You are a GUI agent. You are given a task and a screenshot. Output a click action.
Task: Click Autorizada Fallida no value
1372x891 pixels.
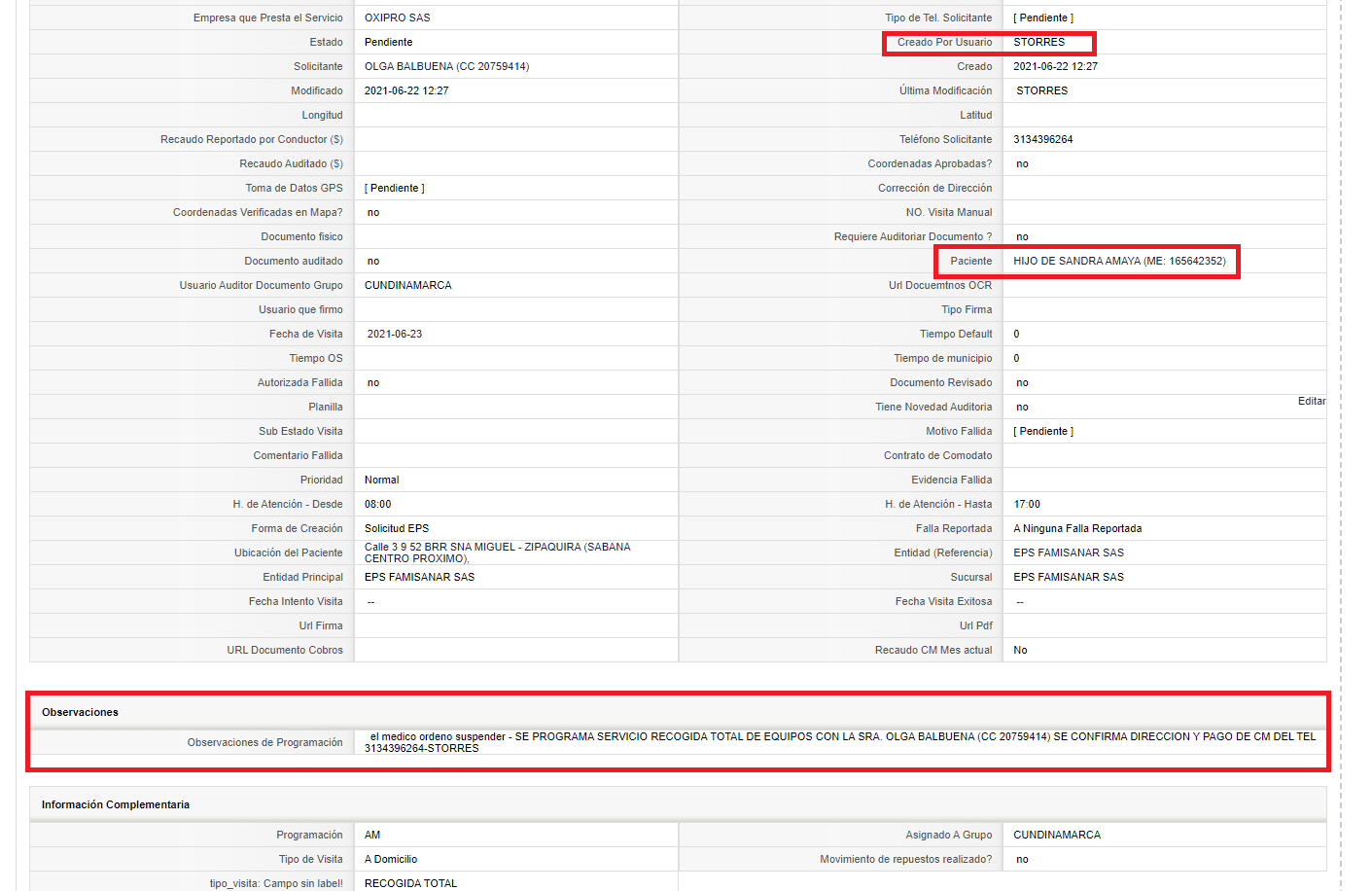coord(373,382)
